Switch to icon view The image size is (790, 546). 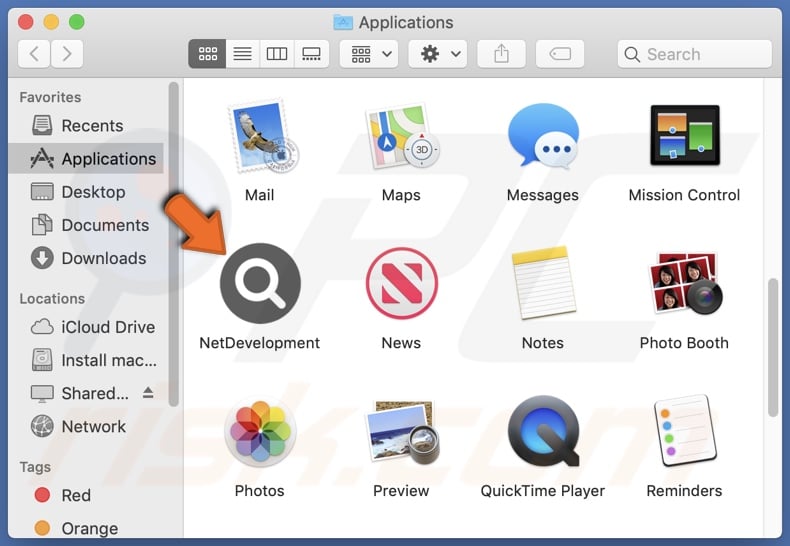(x=207, y=53)
